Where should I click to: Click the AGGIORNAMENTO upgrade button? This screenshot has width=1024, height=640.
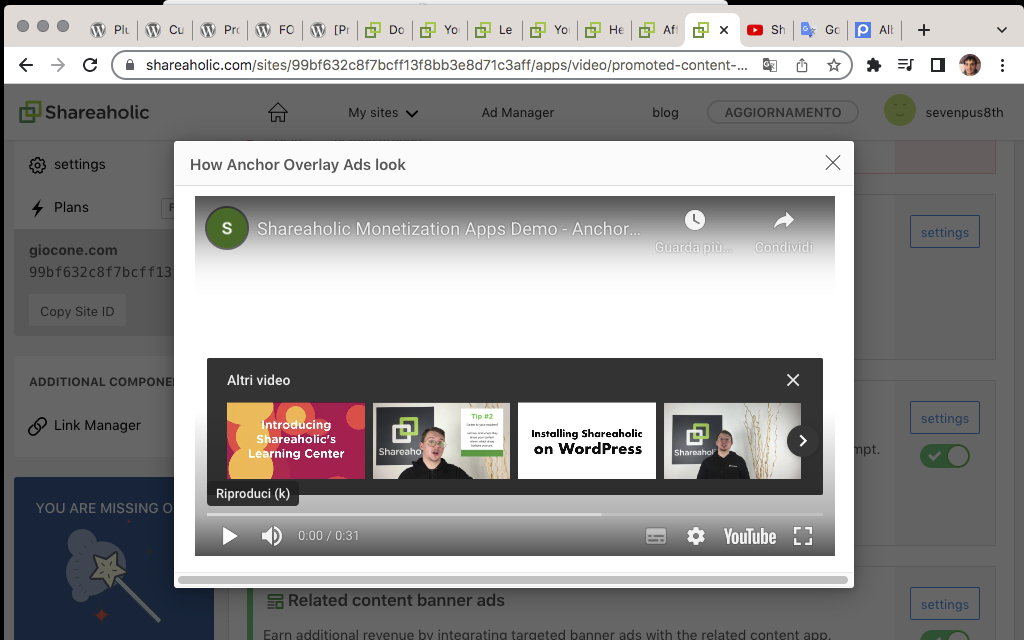point(782,112)
